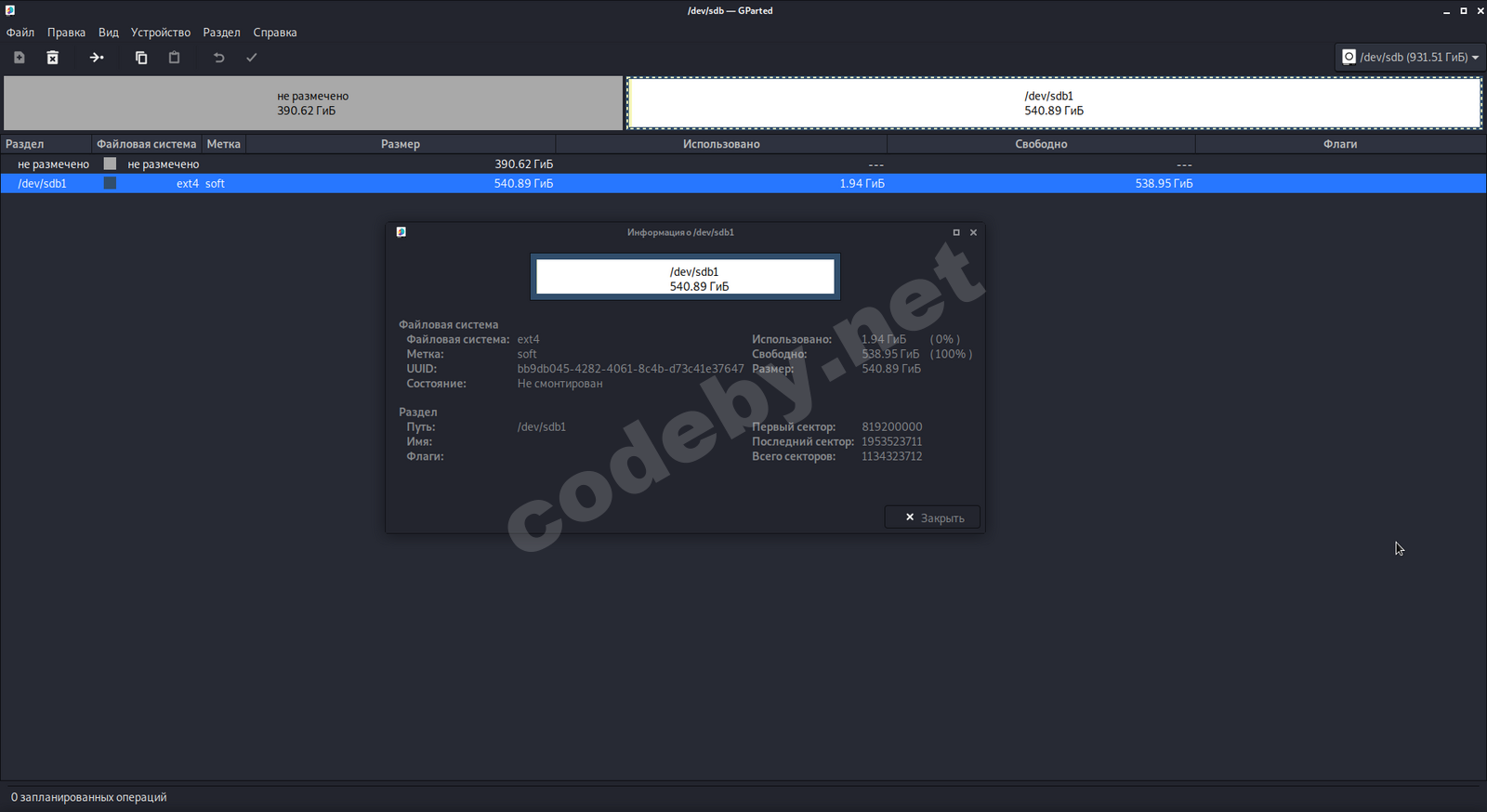
Task: Select the 'не размечено' row in partition table
Action: (x=743, y=164)
